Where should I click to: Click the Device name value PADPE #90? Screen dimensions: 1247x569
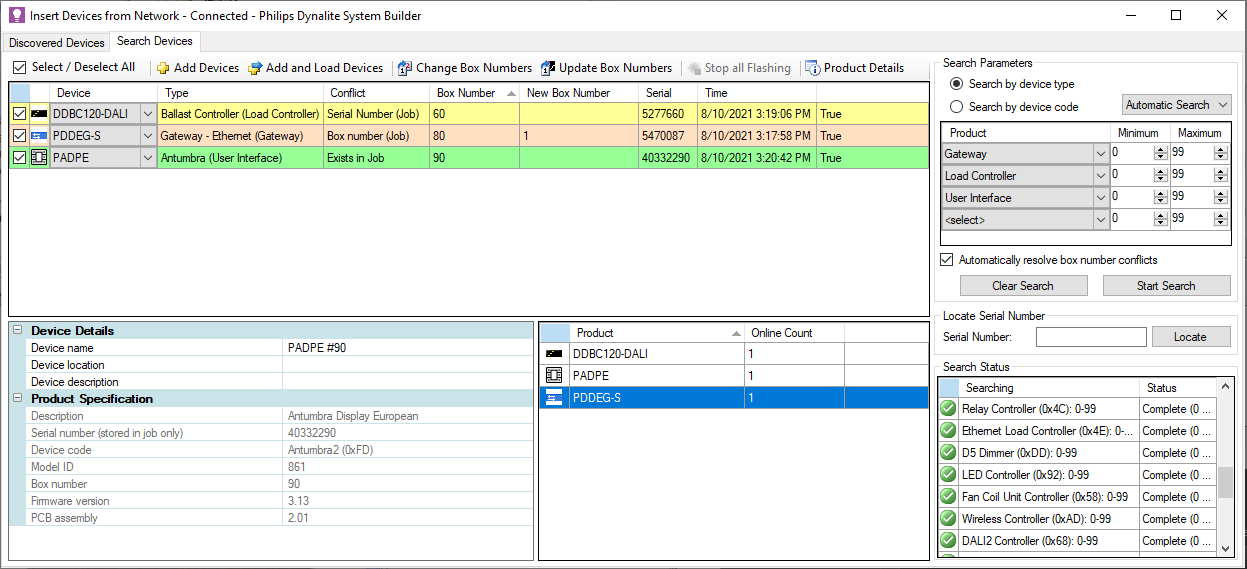coord(408,348)
